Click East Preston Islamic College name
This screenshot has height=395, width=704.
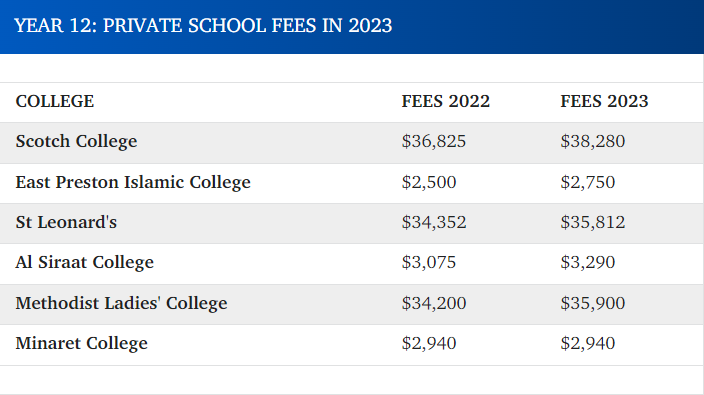pos(133,183)
